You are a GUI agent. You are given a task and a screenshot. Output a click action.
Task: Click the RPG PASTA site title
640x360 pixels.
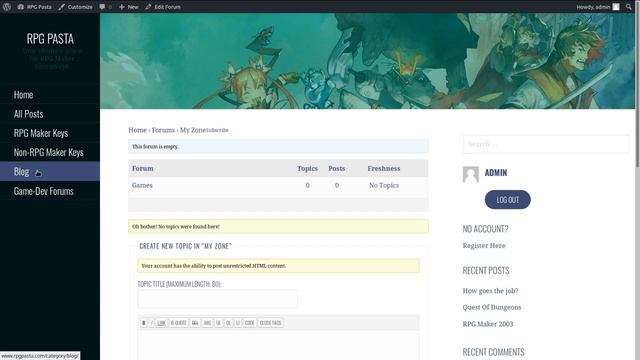coord(50,39)
